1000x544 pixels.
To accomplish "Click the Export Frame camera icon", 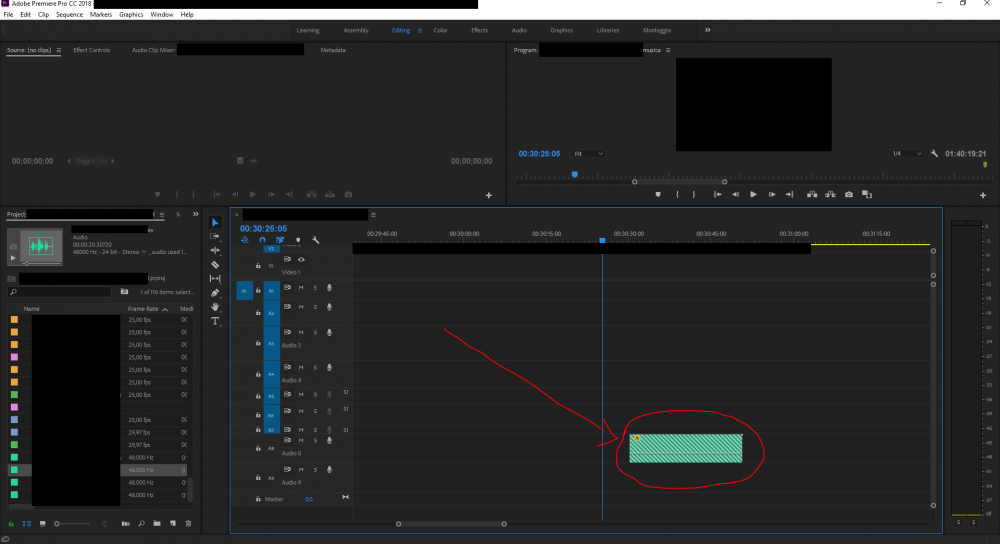I will pyautogui.click(x=849, y=194).
